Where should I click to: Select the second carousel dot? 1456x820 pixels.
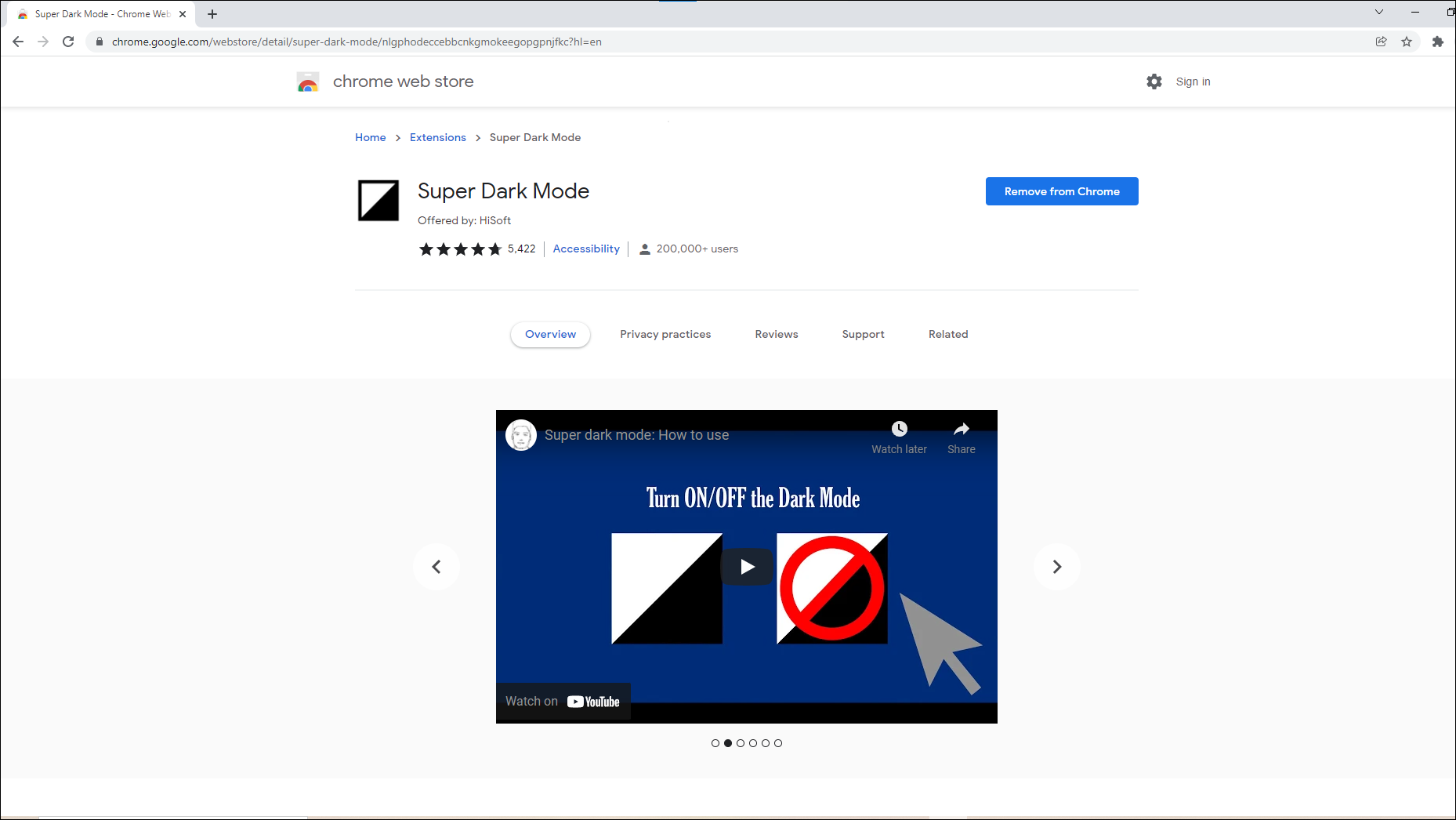click(x=728, y=743)
